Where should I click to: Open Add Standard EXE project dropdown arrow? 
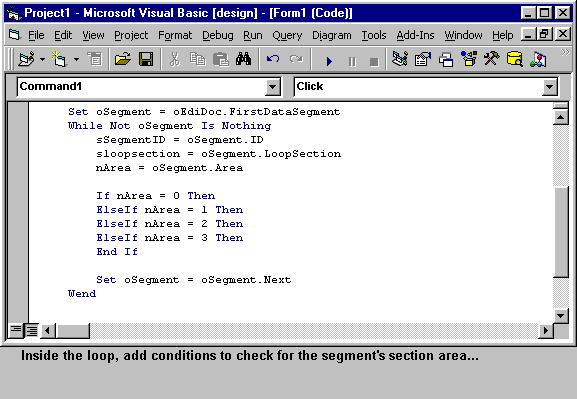point(42,59)
